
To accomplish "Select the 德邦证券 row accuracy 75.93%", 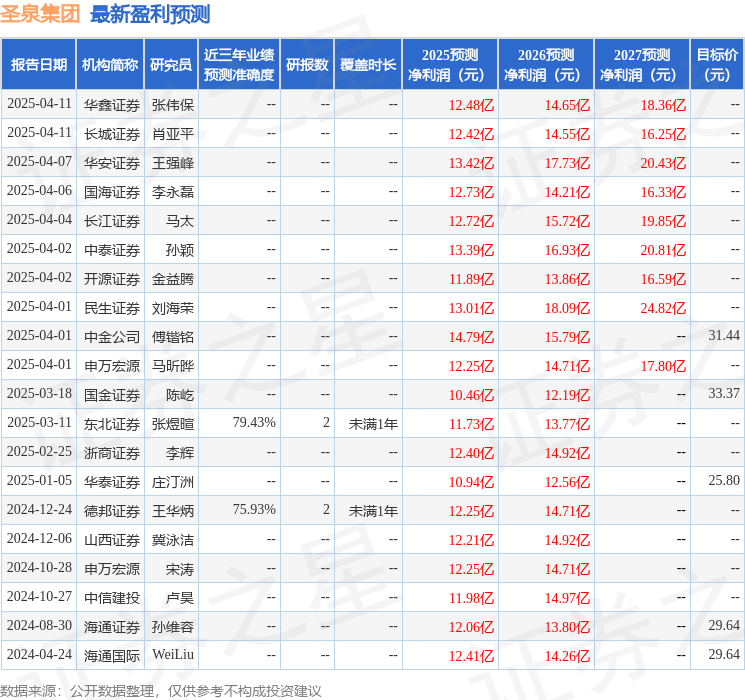I will pyautogui.click(x=254, y=509).
